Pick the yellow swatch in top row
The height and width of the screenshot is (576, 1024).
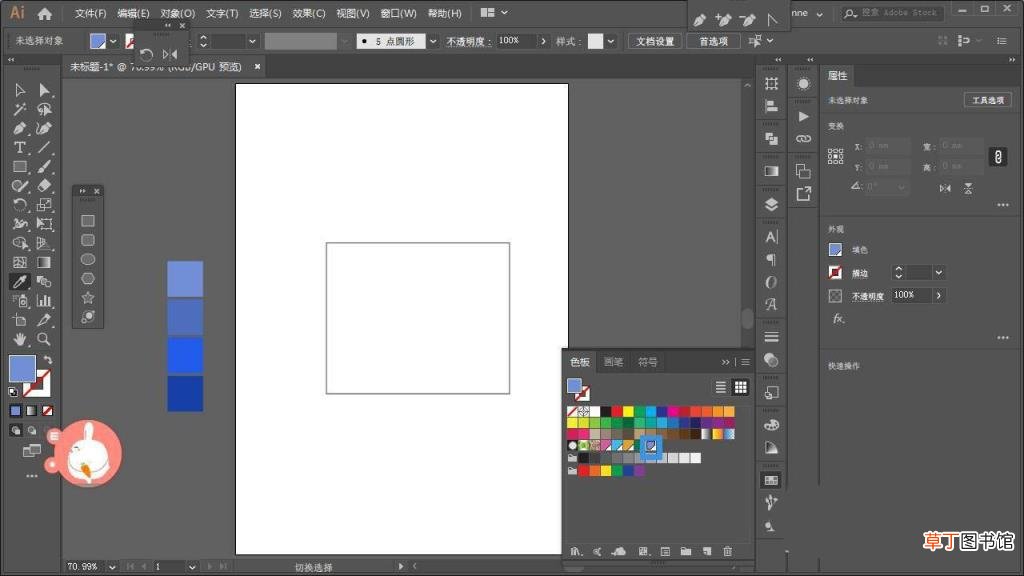click(x=628, y=411)
